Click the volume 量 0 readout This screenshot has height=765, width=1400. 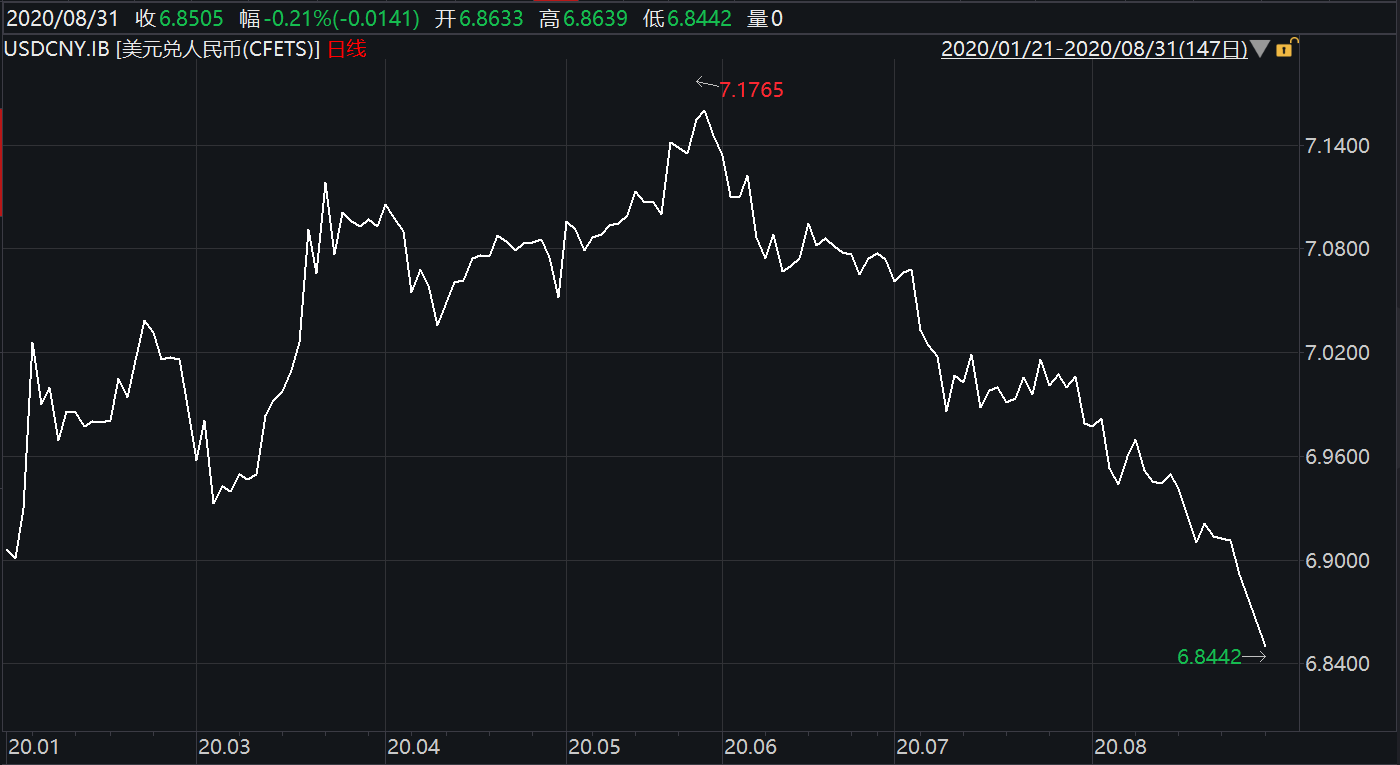[765, 18]
